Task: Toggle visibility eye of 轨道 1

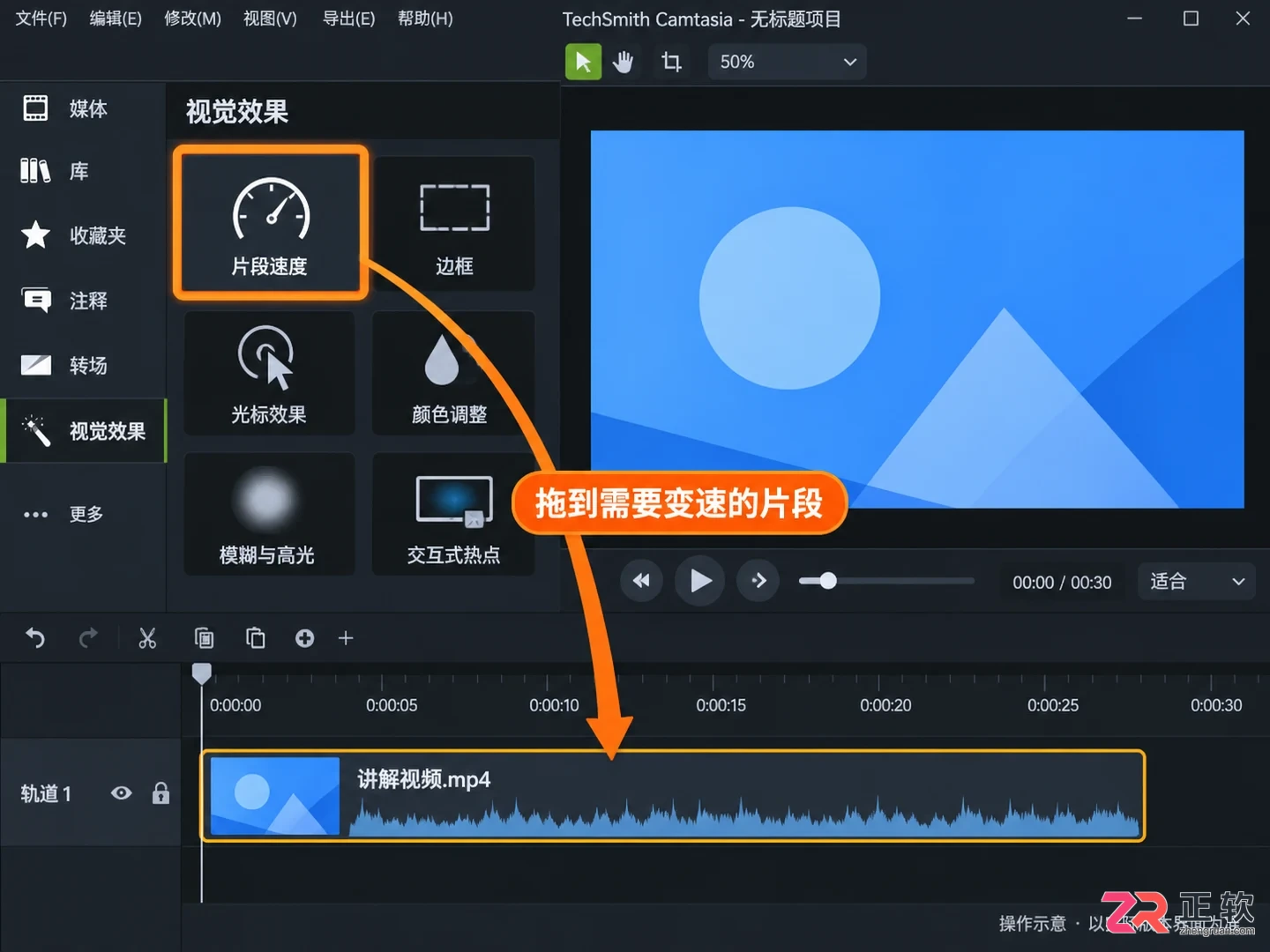Action: tap(122, 793)
